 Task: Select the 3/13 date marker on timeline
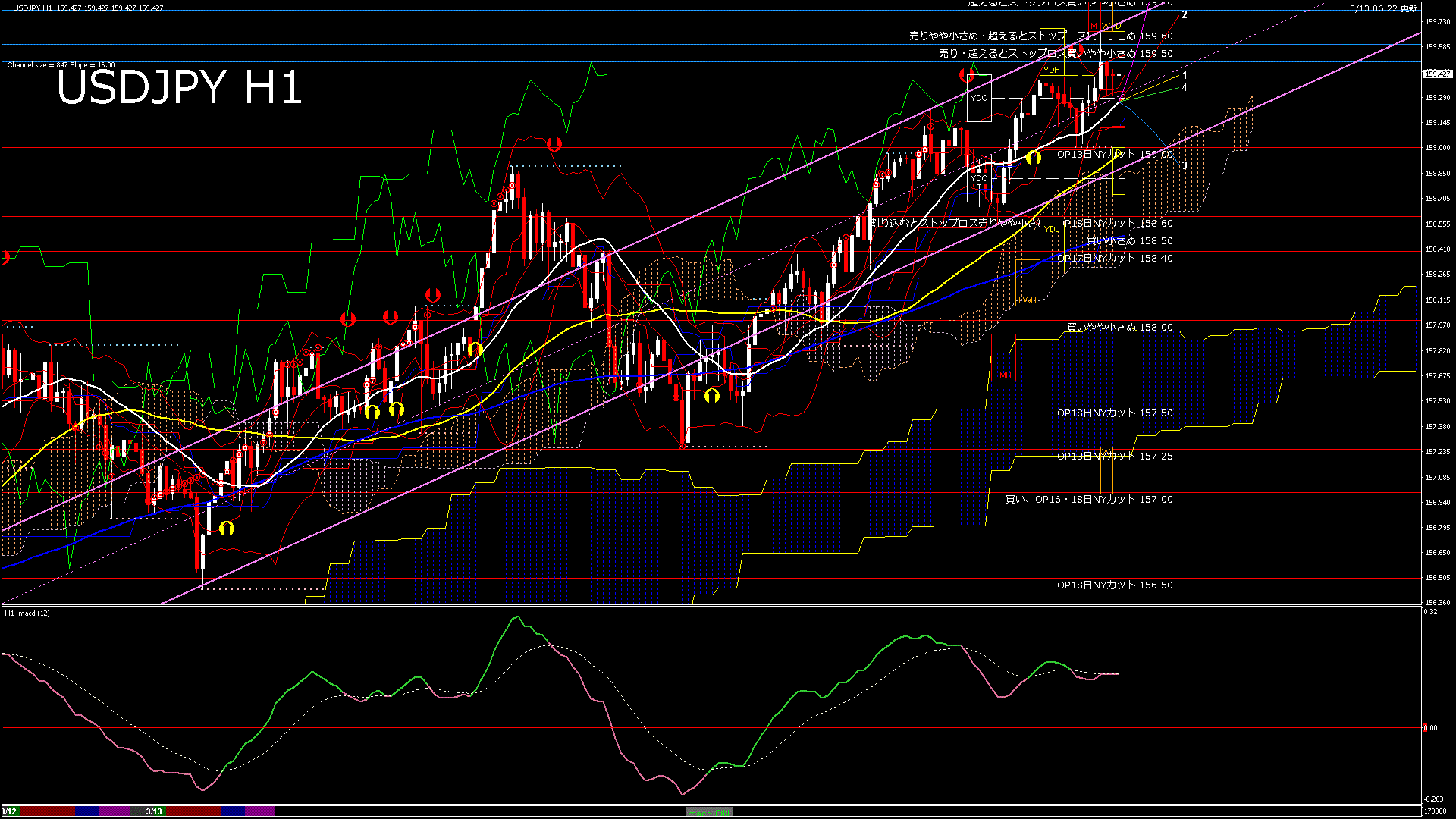(154, 811)
